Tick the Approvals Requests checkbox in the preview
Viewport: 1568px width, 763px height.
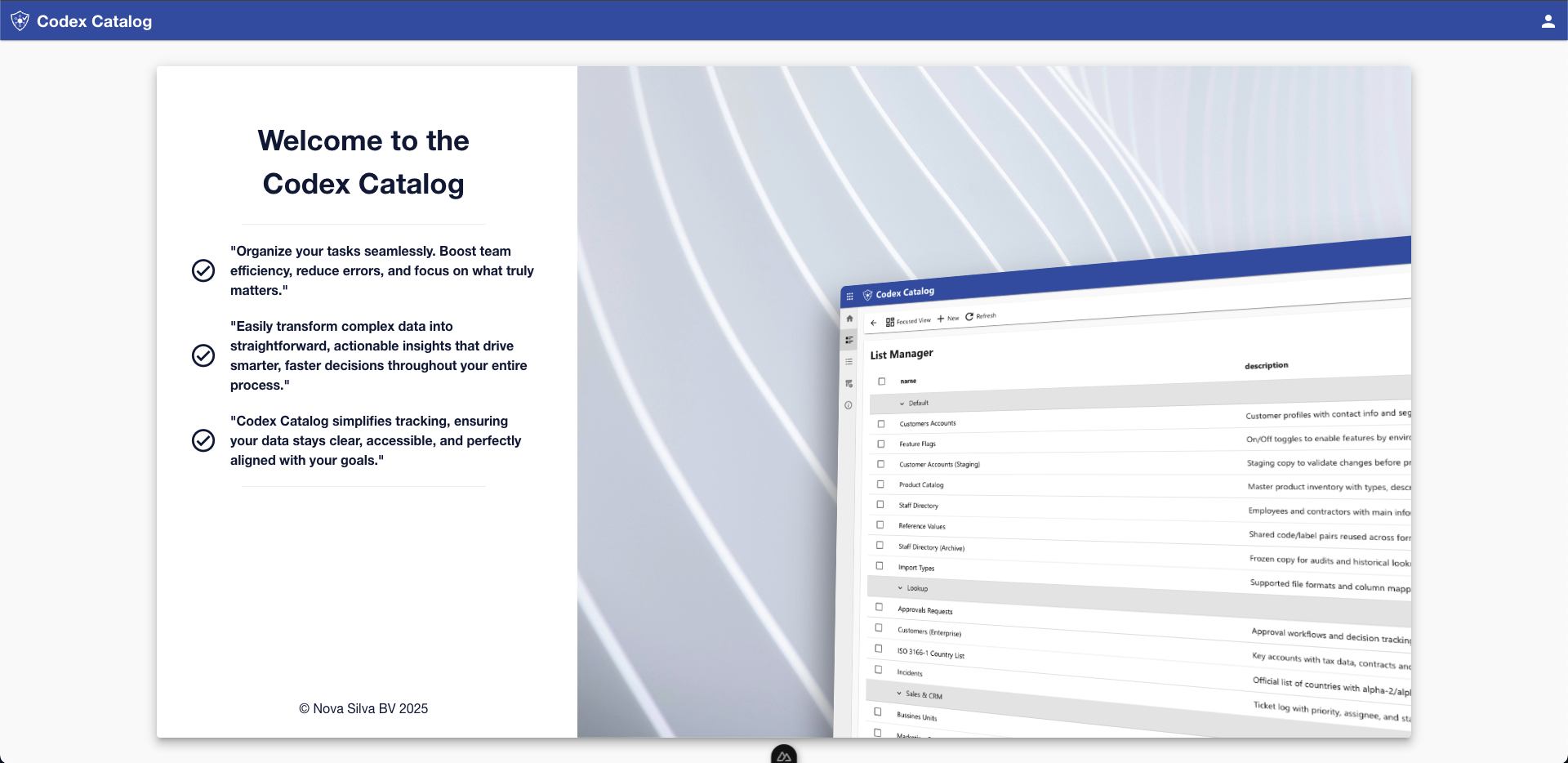coord(879,607)
